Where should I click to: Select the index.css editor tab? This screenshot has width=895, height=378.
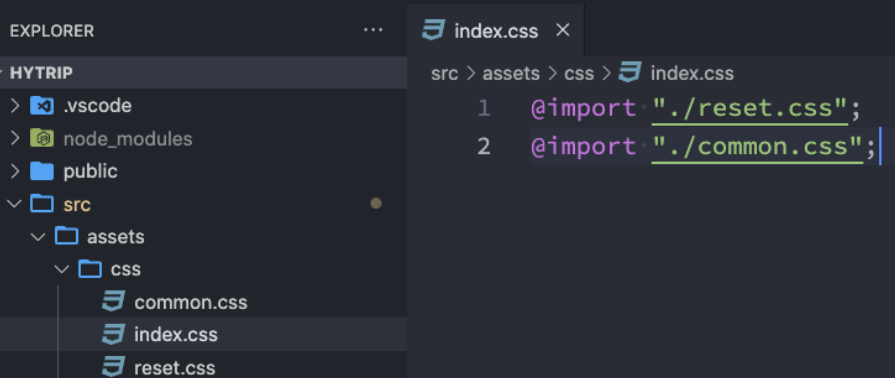point(496,30)
